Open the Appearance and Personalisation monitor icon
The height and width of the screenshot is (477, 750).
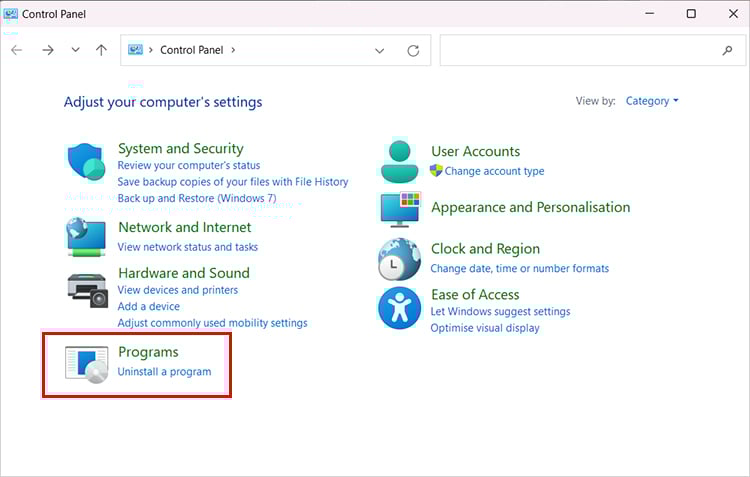coord(401,210)
